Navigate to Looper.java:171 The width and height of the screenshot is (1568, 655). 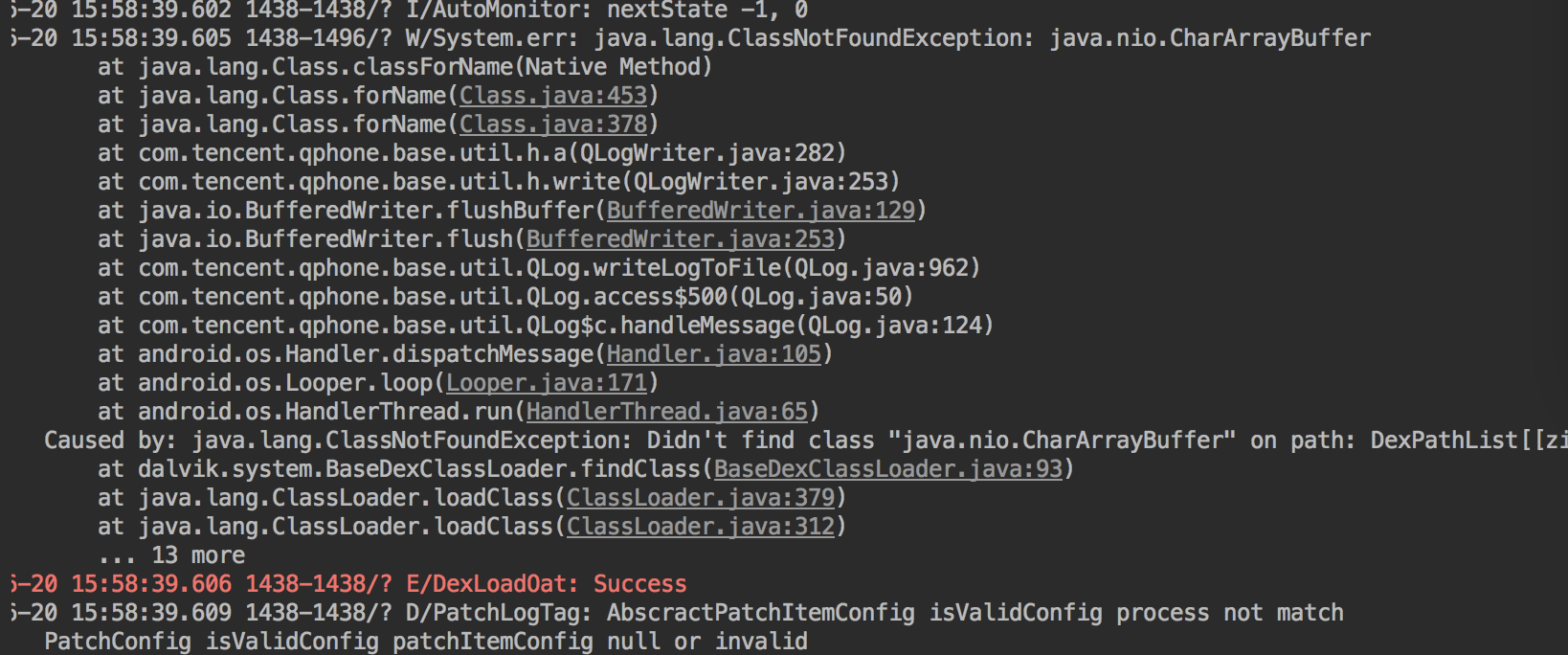point(547,383)
